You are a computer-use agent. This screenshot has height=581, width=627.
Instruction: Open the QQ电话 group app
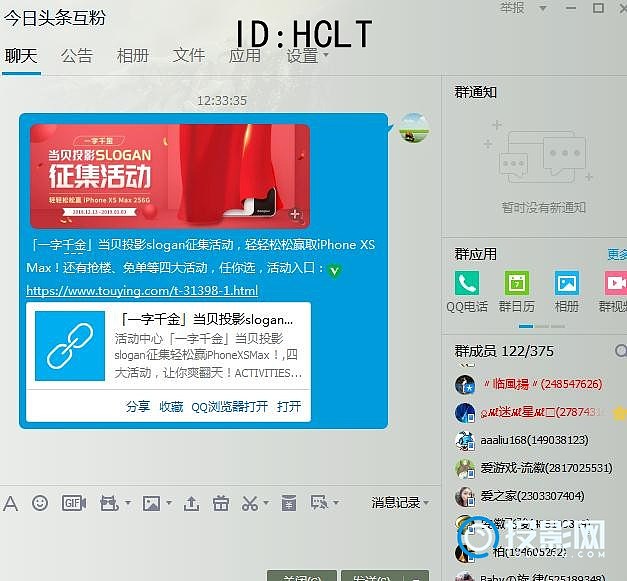[467, 283]
